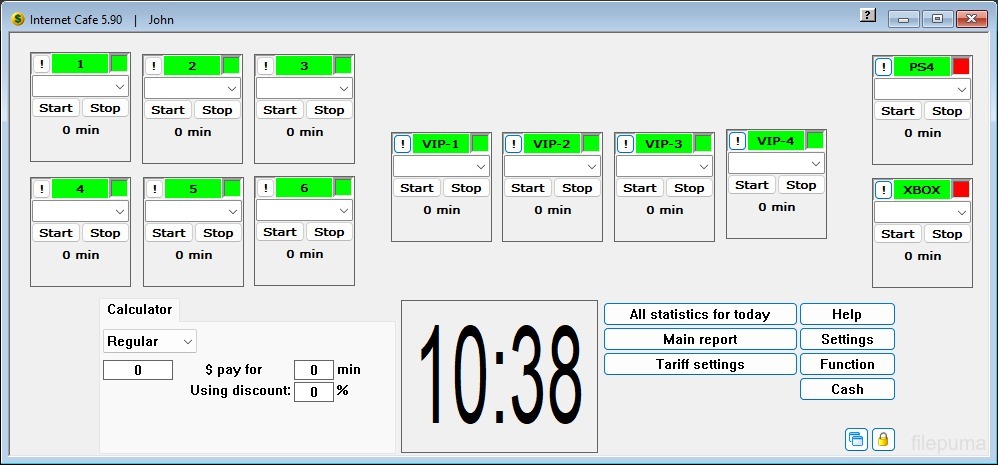The width and height of the screenshot is (998, 465).
Task: Click the exclamation icon on VIP-1 station
Action: (402, 144)
